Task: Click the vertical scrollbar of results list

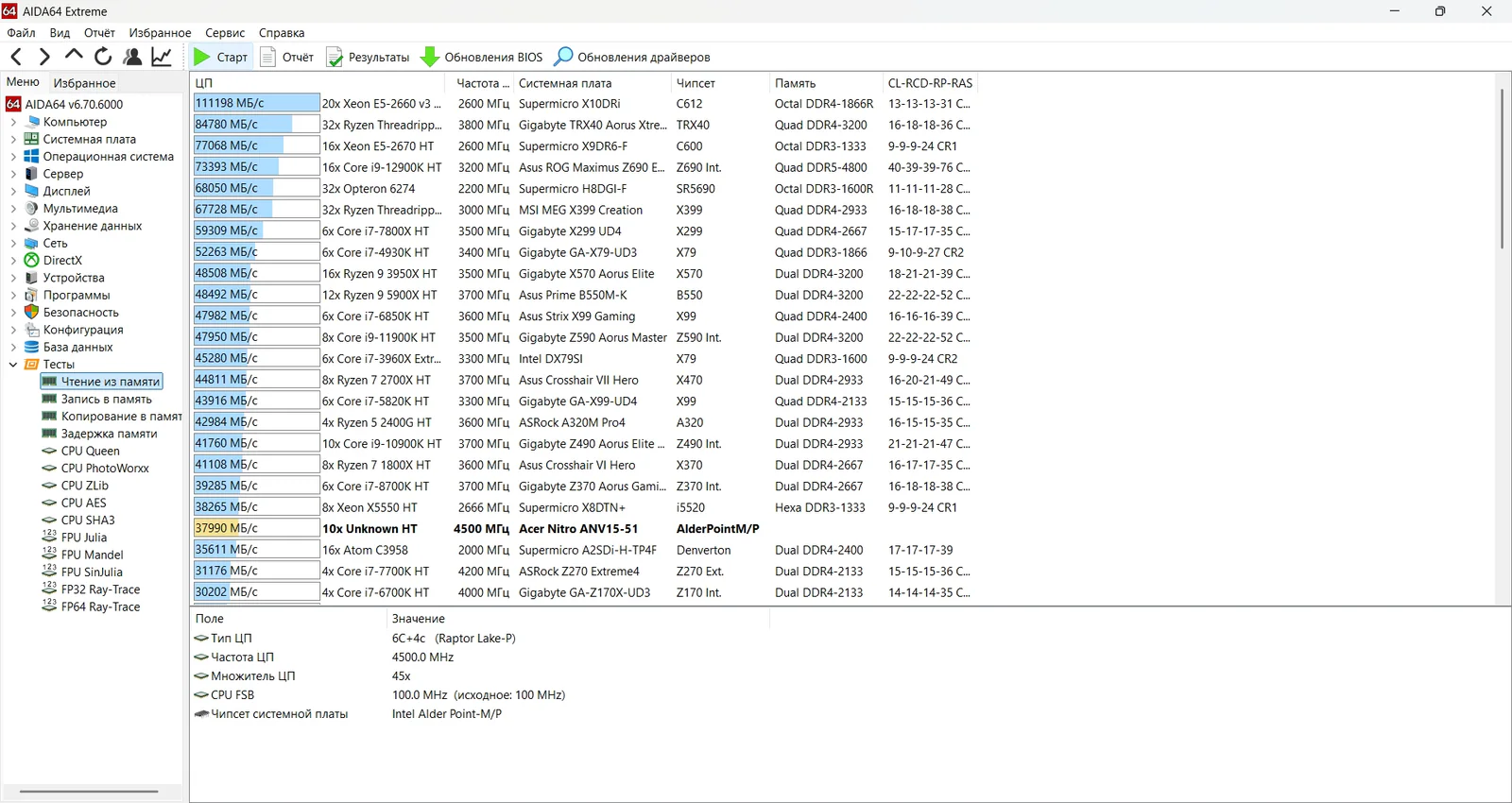Action: pyautogui.click(x=1502, y=168)
